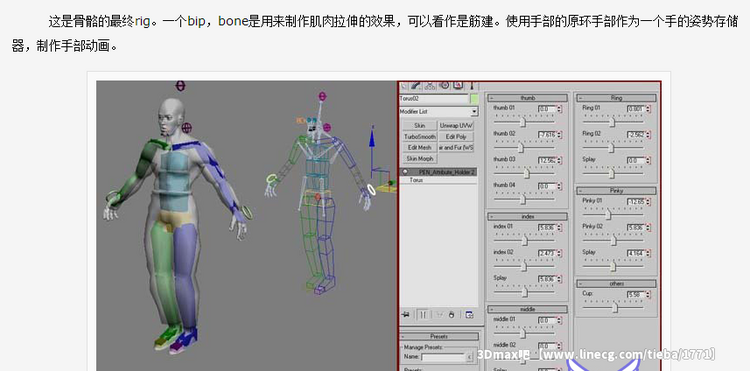Toggle PEN_Attribute_Holder modifier lightbulb
This screenshot has height=371, width=750.
[405, 172]
